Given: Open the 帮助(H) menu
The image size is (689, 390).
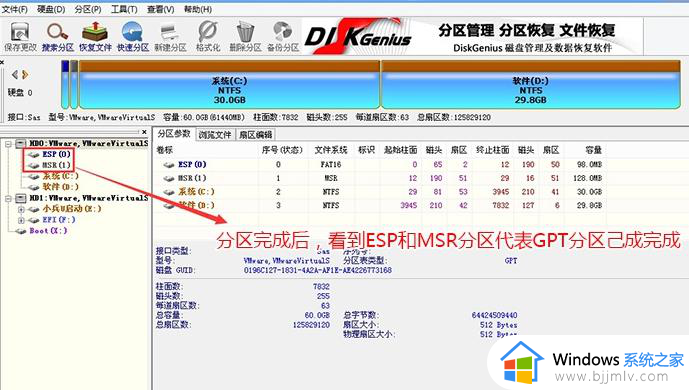Looking at the screenshot, I should tap(198, 9).
